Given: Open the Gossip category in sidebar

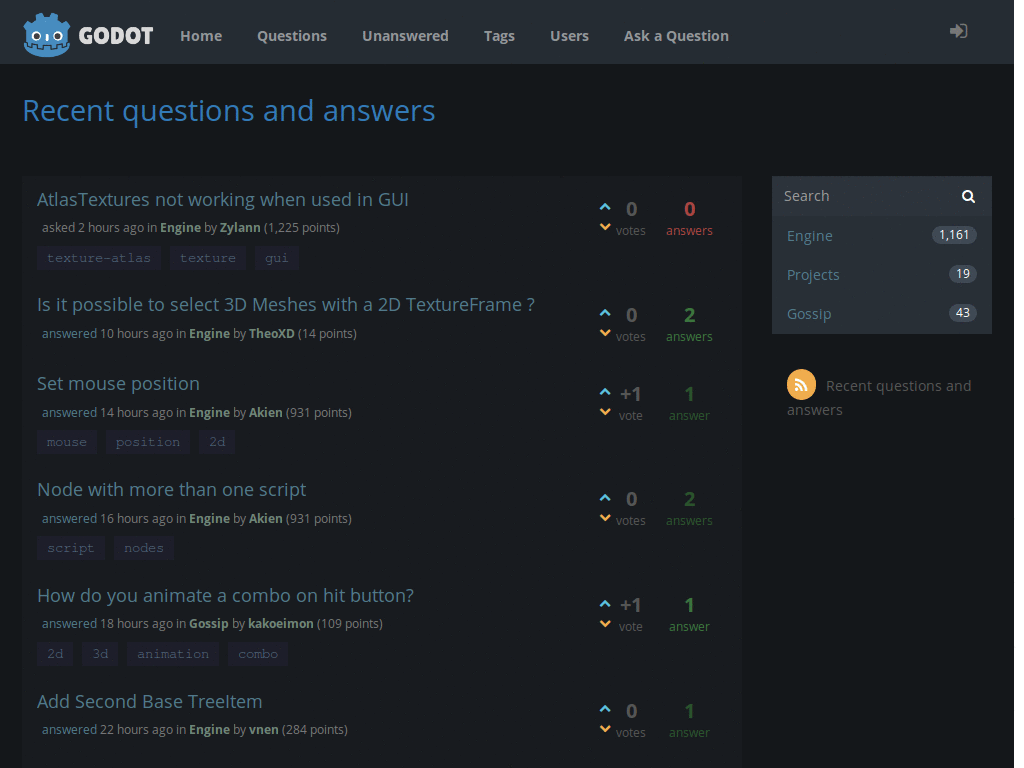Looking at the screenshot, I should coord(809,314).
